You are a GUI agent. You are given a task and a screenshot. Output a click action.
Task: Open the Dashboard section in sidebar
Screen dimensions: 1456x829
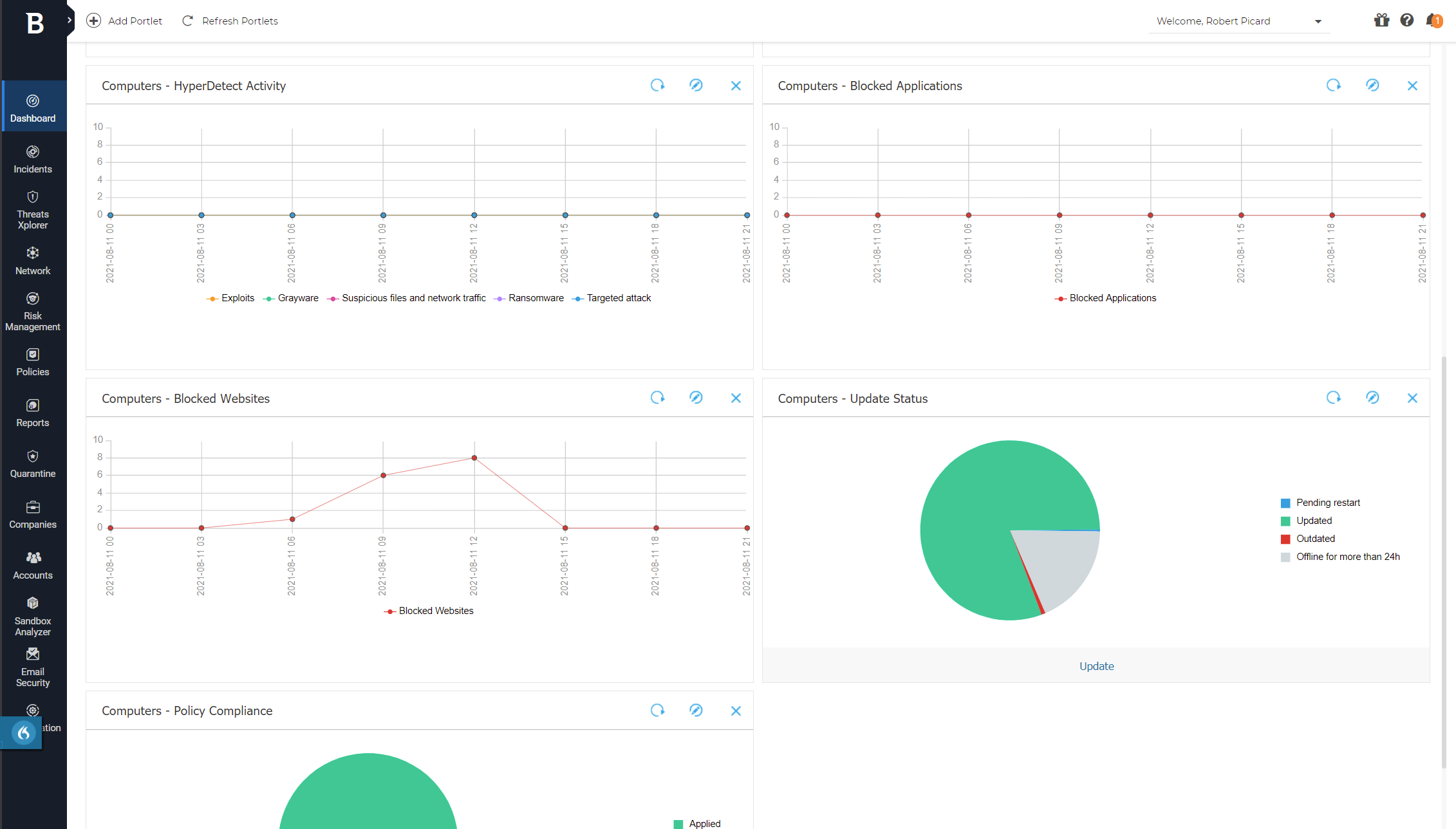[x=33, y=107]
